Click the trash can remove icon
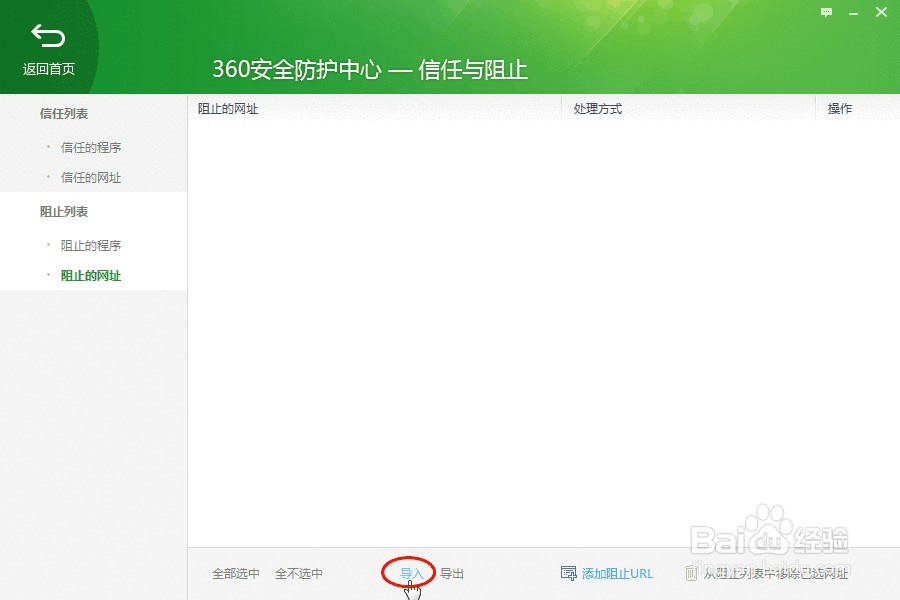Screen dimensions: 900x600 click(691, 573)
